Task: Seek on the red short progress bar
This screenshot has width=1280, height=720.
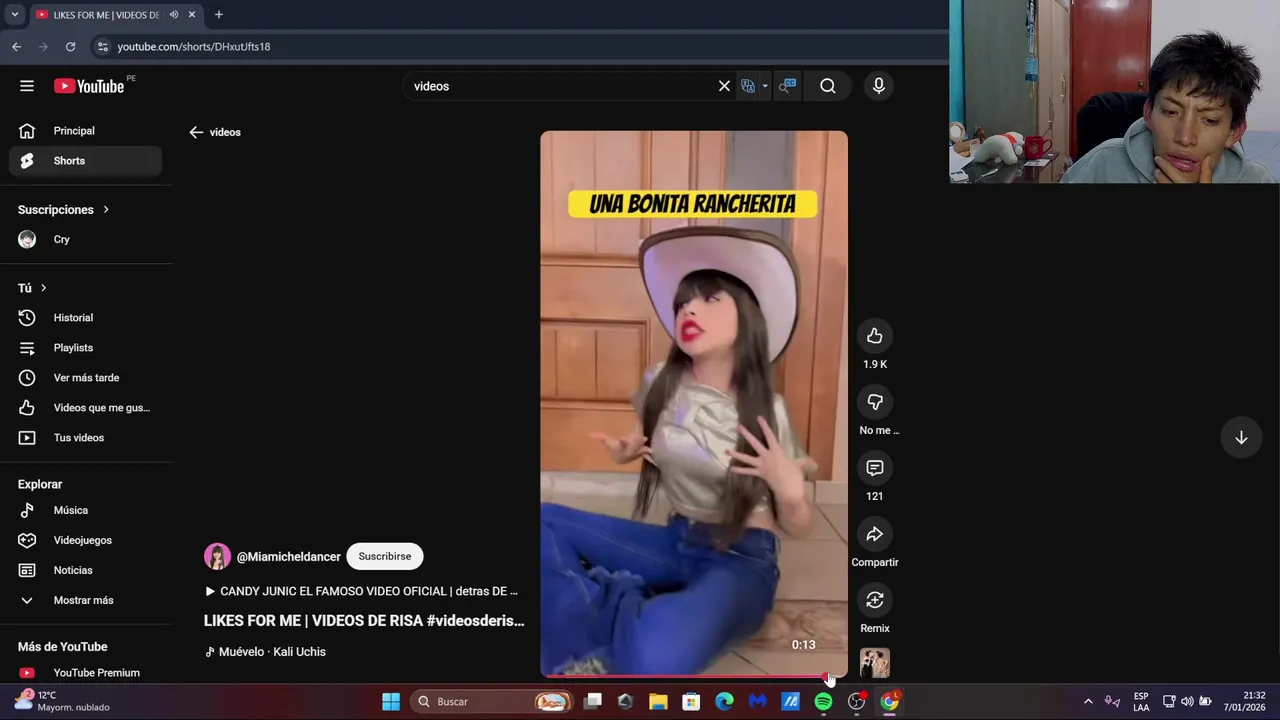Action: (694, 677)
